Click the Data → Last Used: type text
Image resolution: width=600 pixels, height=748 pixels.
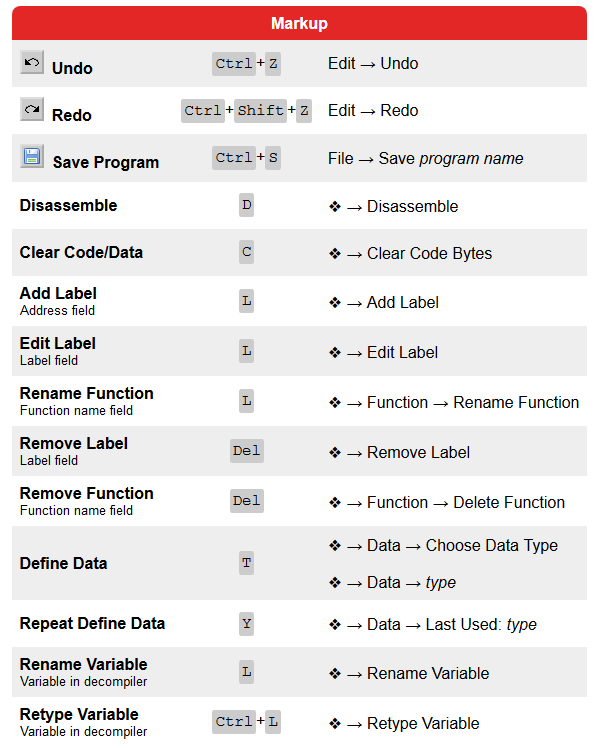(x=452, y=624)
